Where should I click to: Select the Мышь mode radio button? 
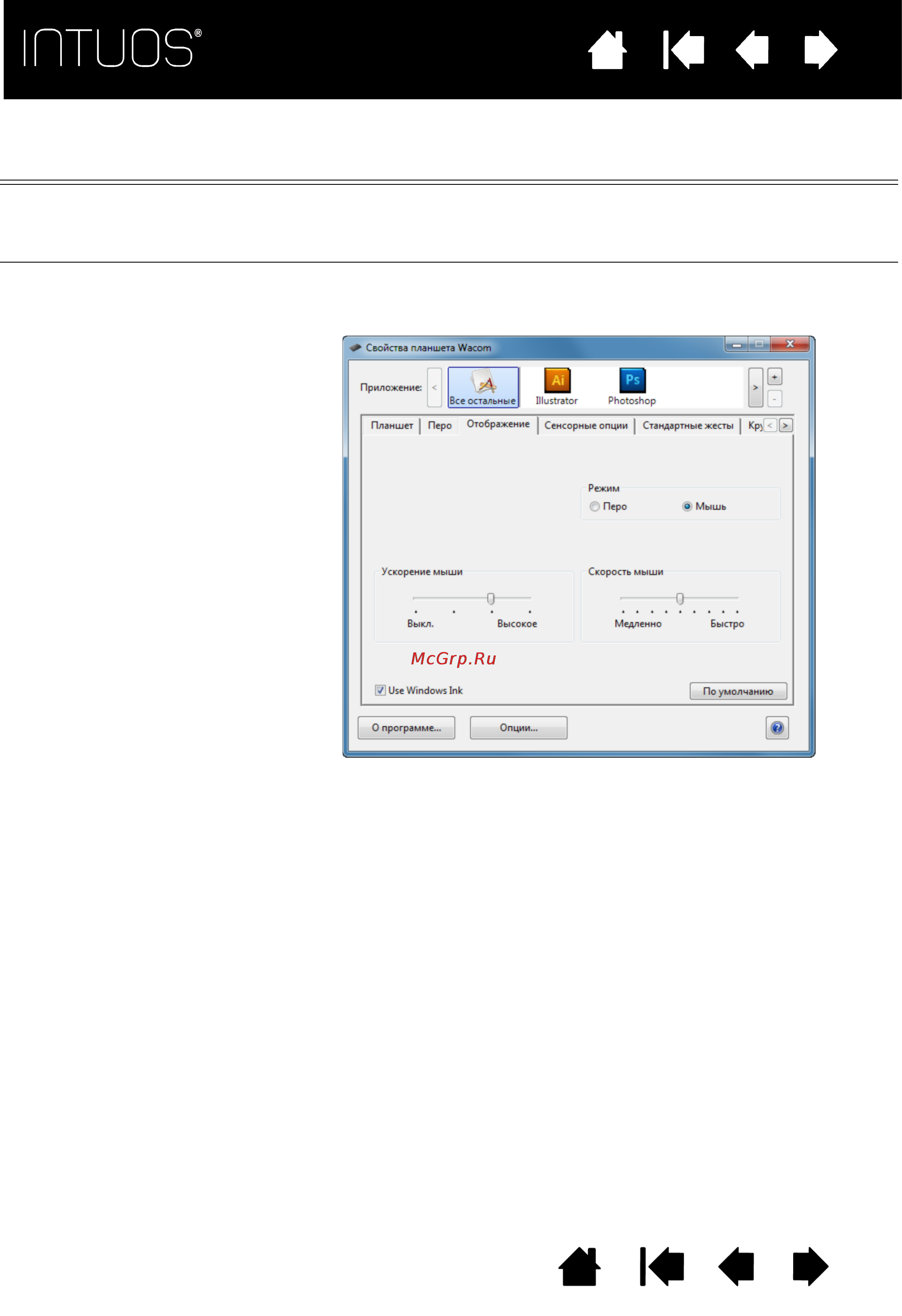[687, 506]
